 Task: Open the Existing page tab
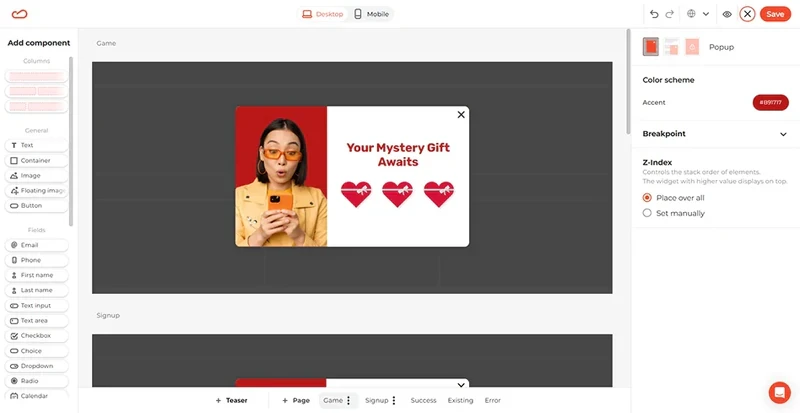click(460, 401)
